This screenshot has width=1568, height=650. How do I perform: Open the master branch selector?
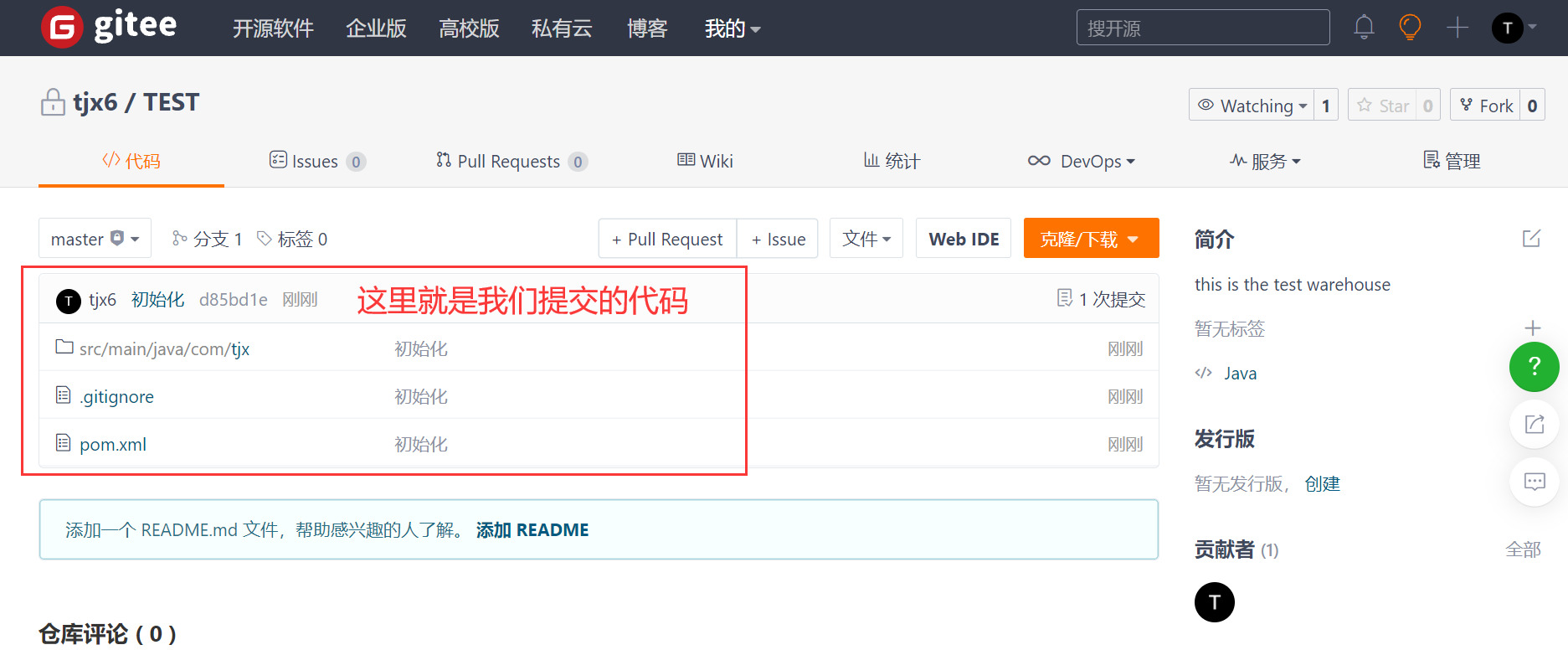point(95,239)
